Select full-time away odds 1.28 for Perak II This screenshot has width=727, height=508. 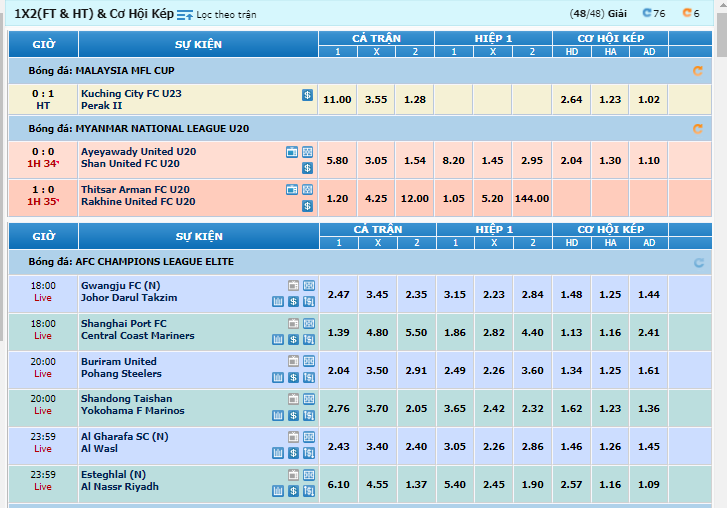tap(415, 100)
